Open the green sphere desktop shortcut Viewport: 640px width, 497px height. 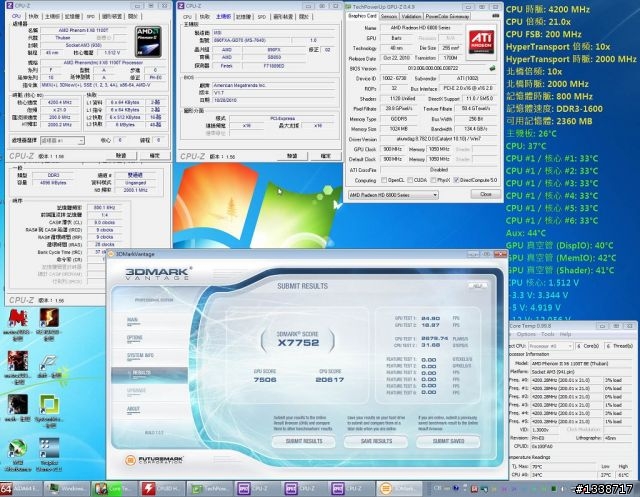(18, 449)
